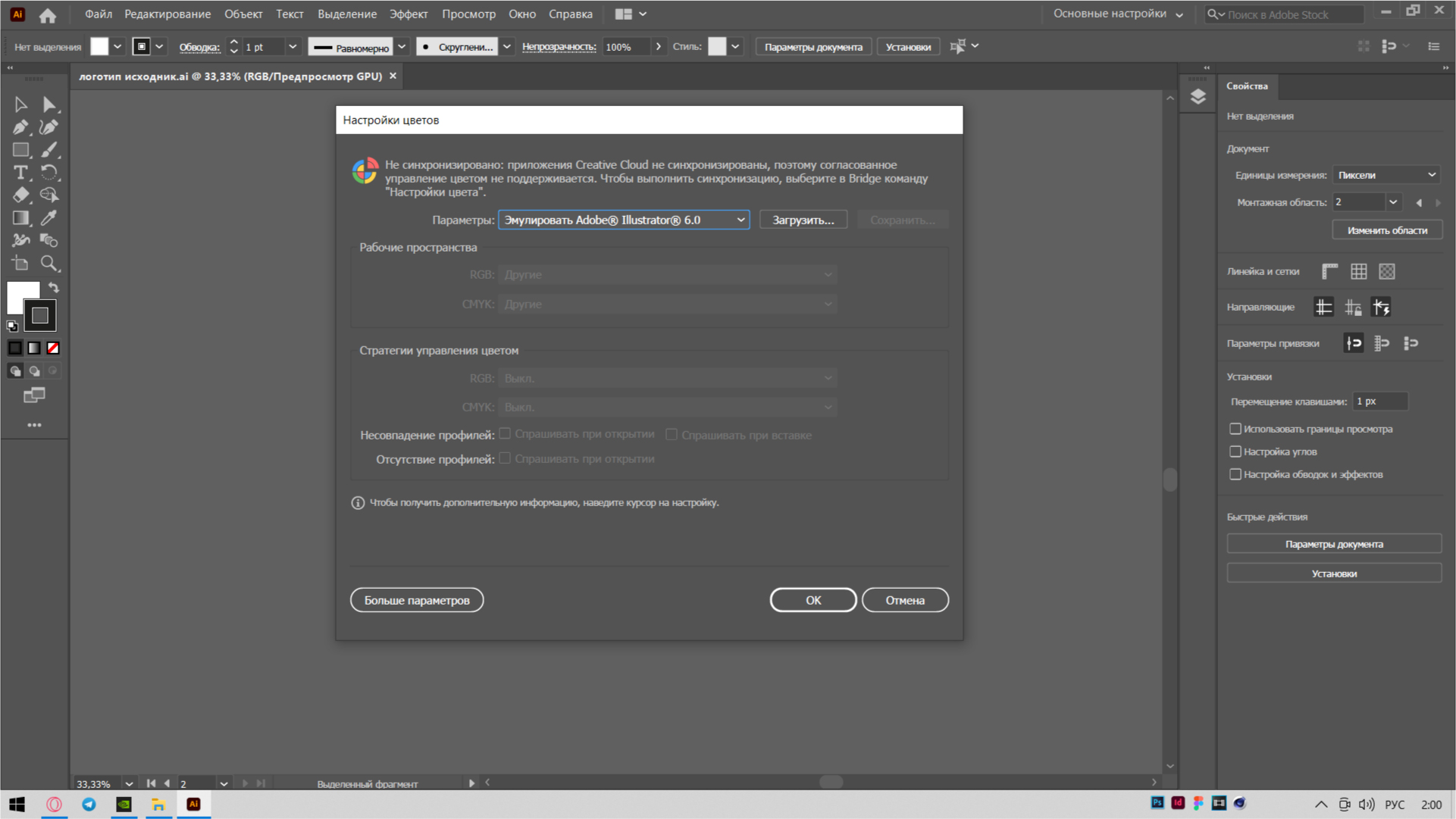
Task: Open Единицы измерения Пиксели dropdown
Action: click(1386, 175)
